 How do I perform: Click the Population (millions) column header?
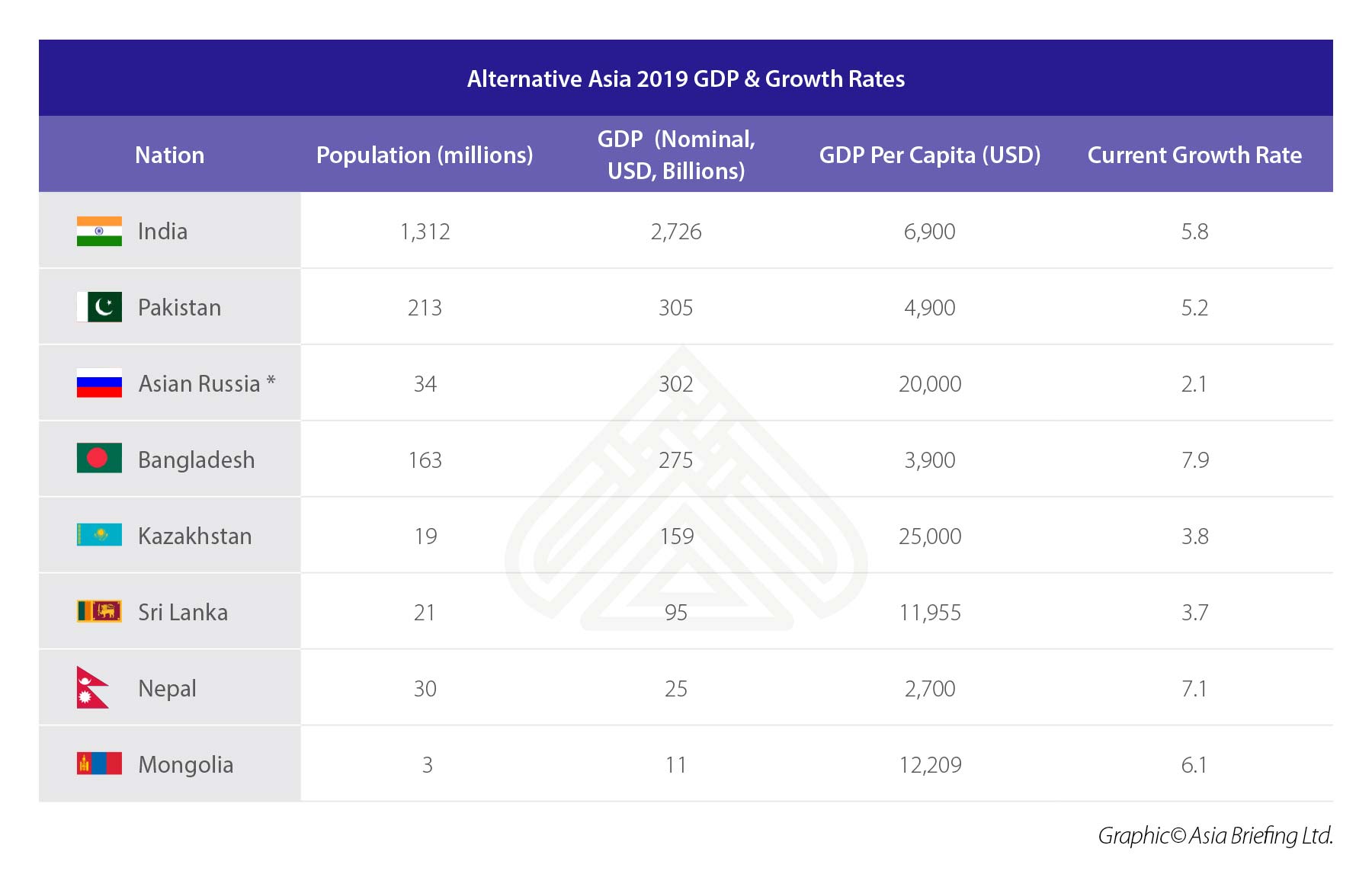(x=425, y=155)
